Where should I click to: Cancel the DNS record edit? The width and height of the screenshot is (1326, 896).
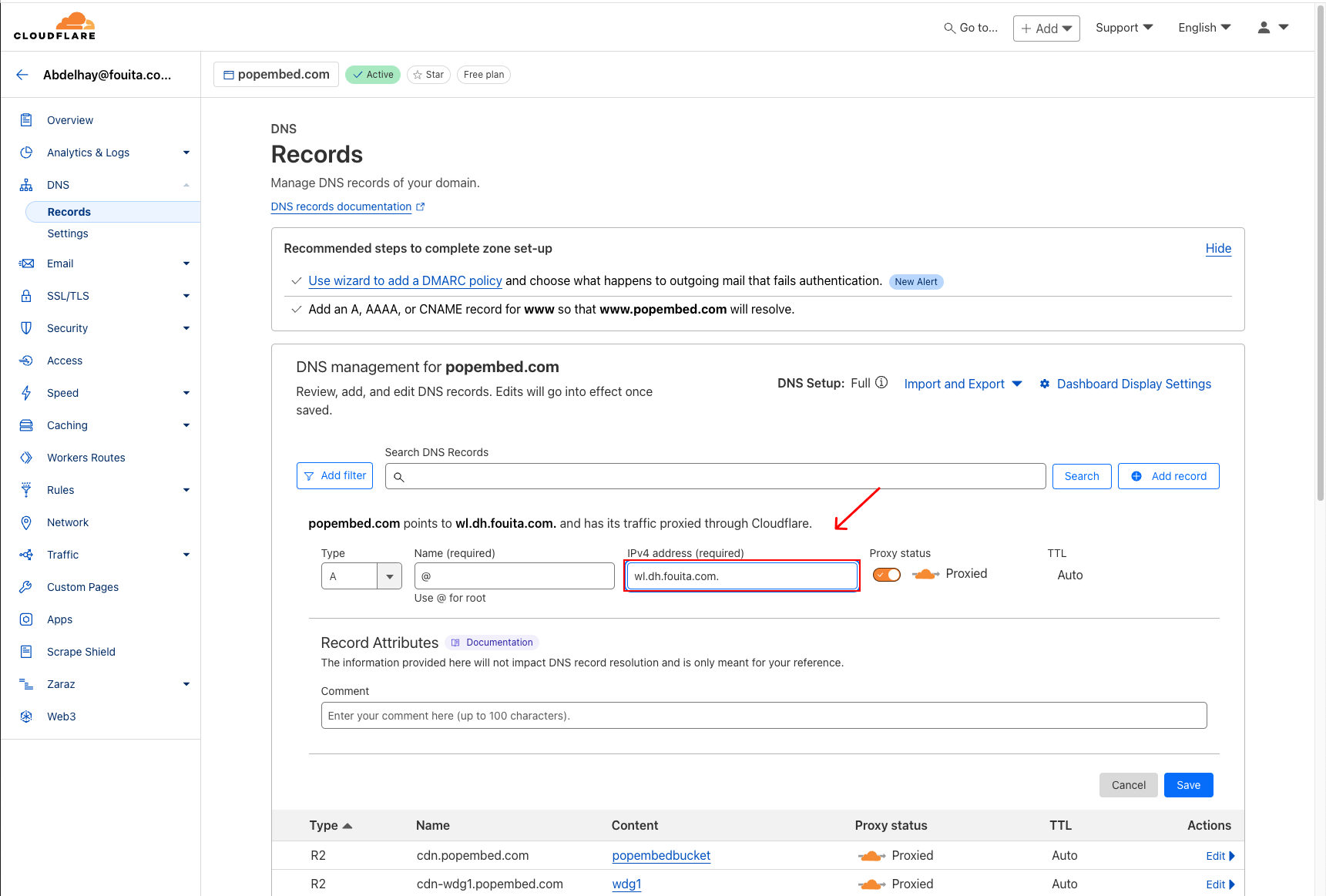pyautogui.click(x=1128, y=785)
